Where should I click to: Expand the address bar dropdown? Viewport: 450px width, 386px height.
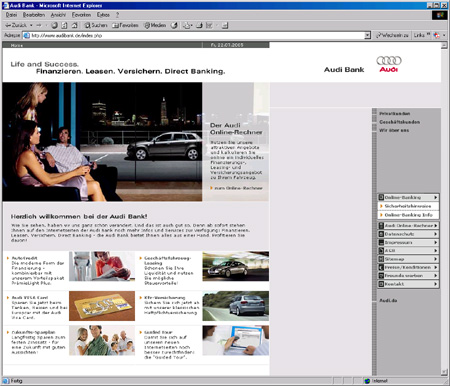pos(367,35)
